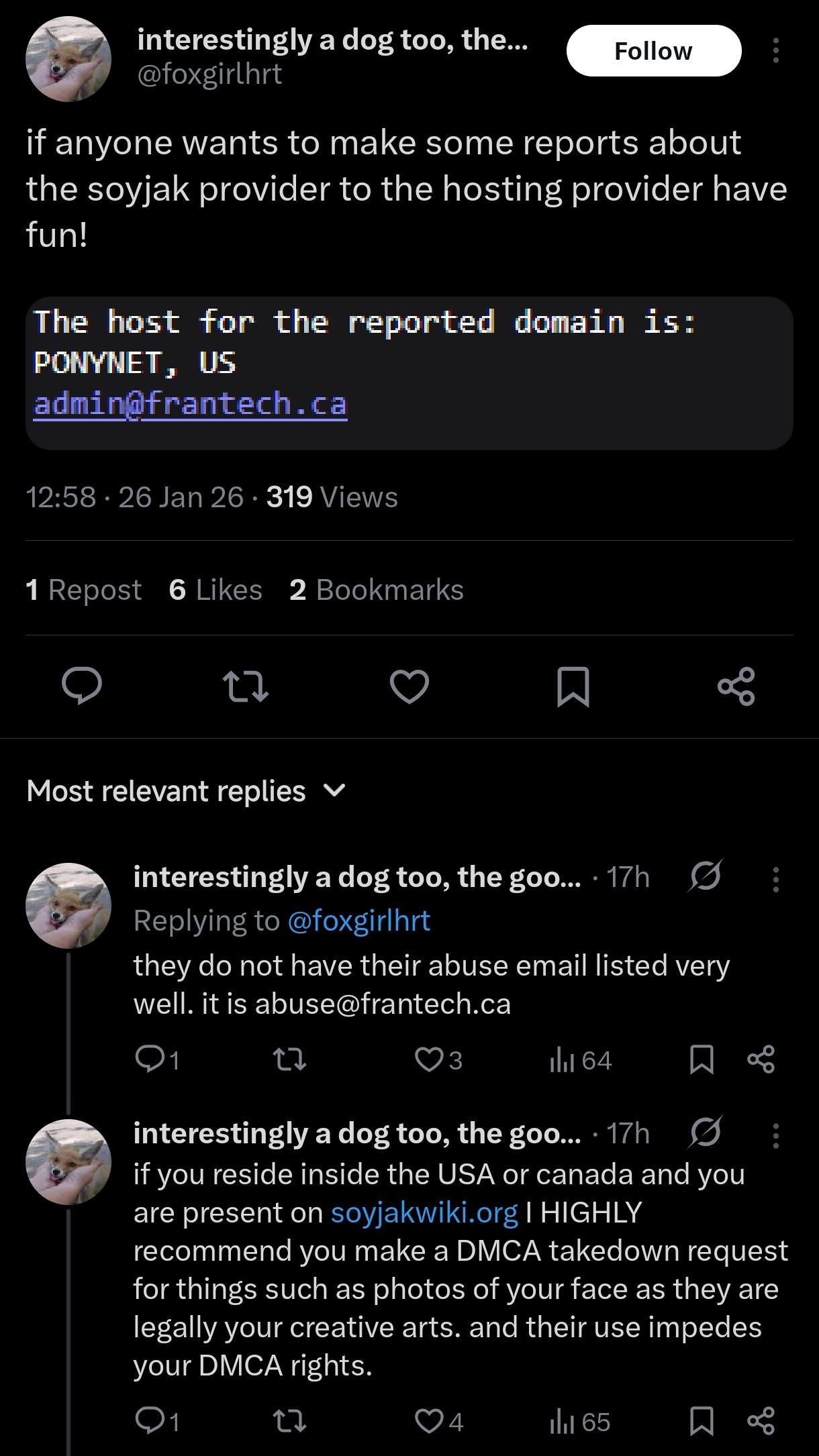Share the main post
This screenshot has width=819, height=1456.
pos(736,686)
